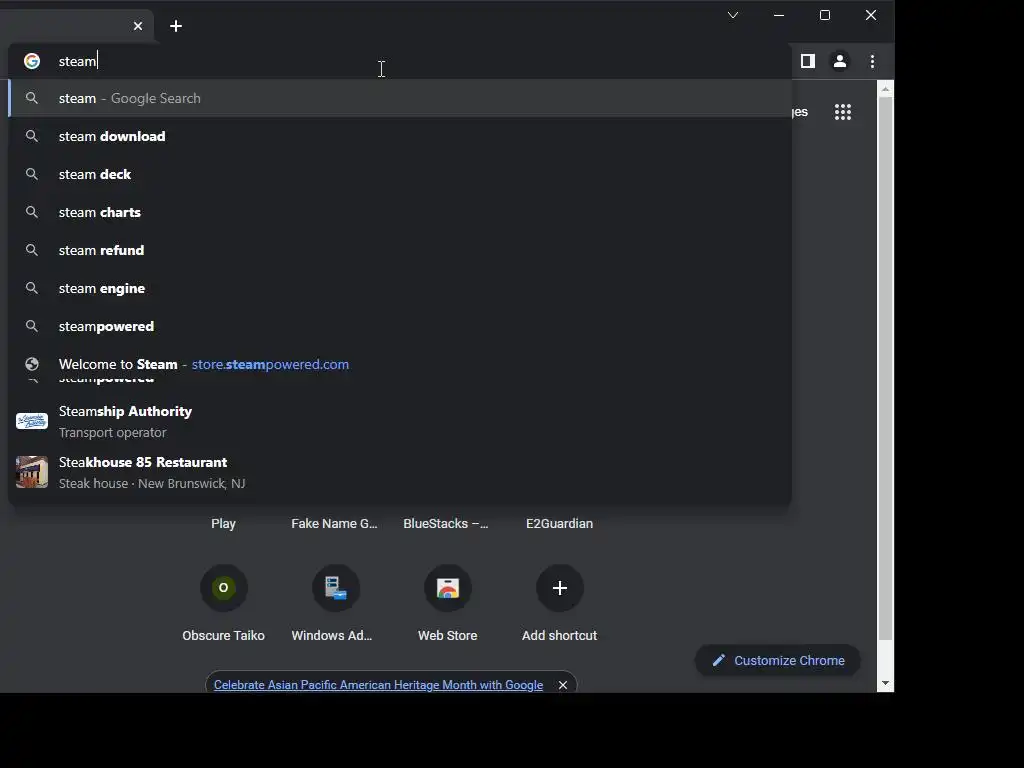
Task: Open Asian Pacific American Heritage Month link
Action: [x=378, y=685]
